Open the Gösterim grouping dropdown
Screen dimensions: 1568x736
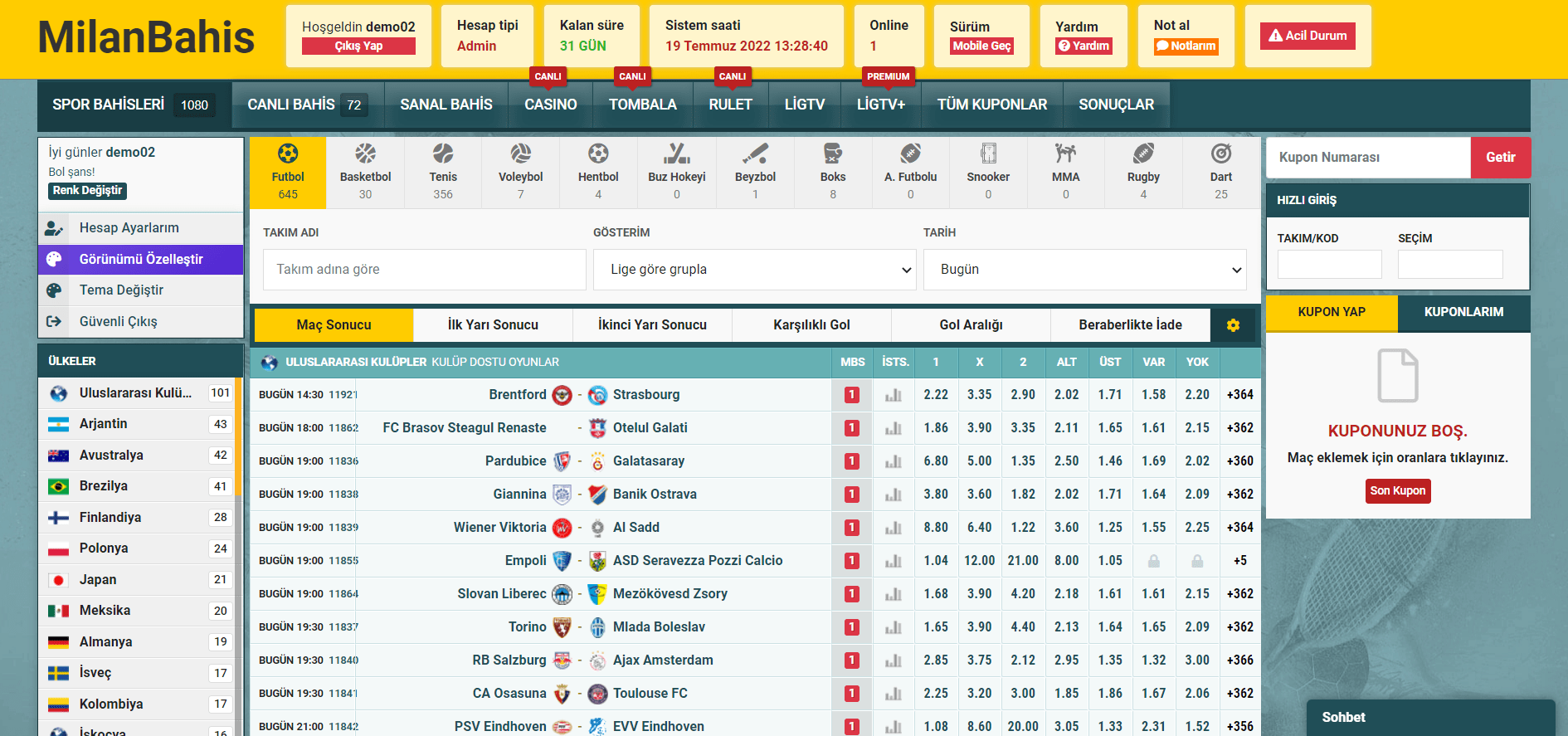[755, 270]
